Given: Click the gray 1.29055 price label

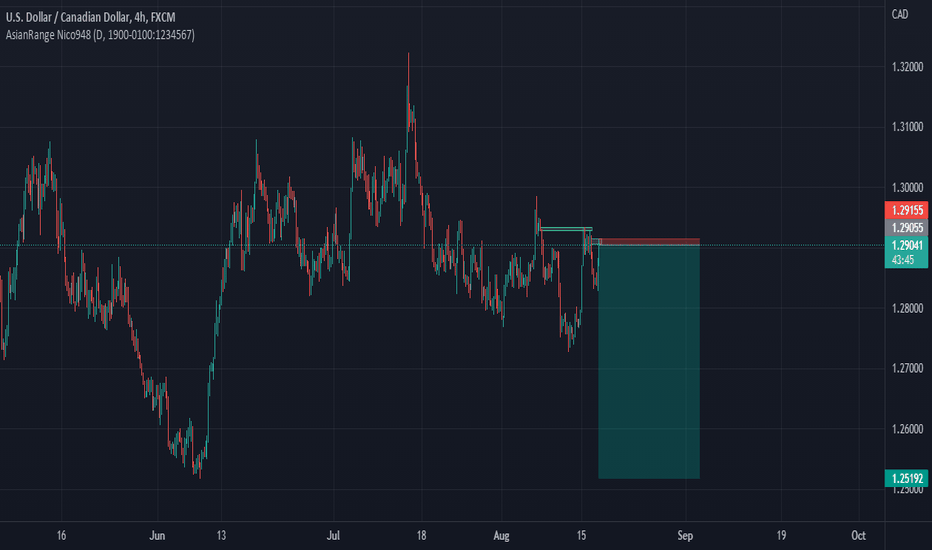Looking at the screenshot, I should 906,228.
